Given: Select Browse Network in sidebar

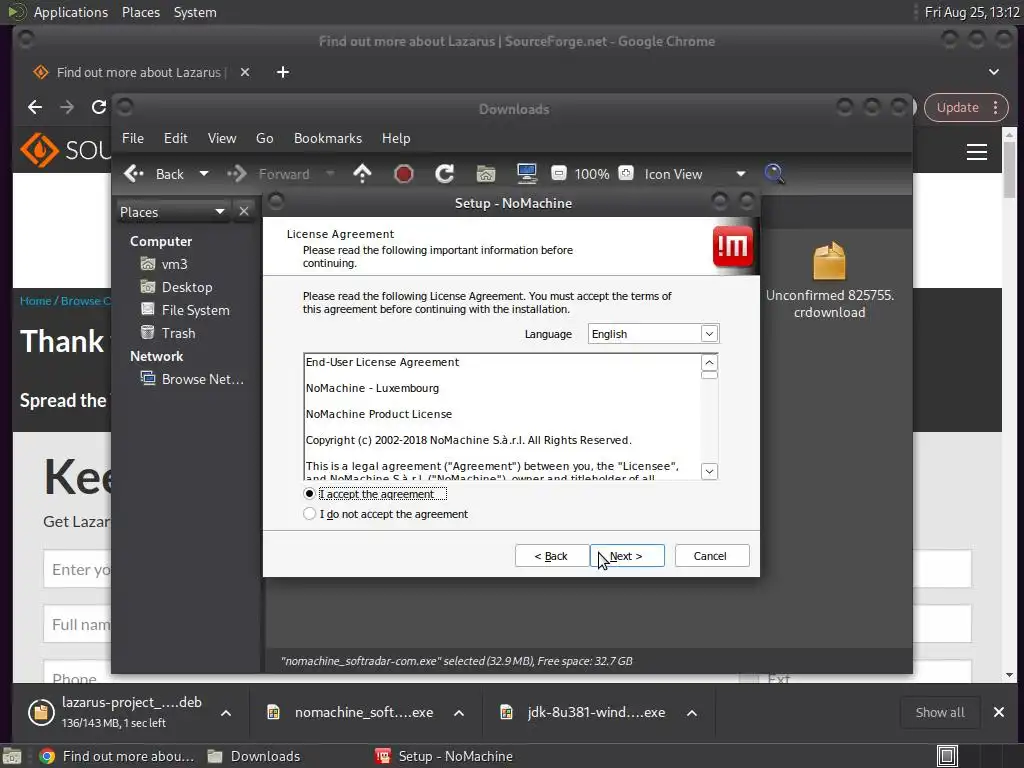Looking at the screenshot, I should click(193, 379).
